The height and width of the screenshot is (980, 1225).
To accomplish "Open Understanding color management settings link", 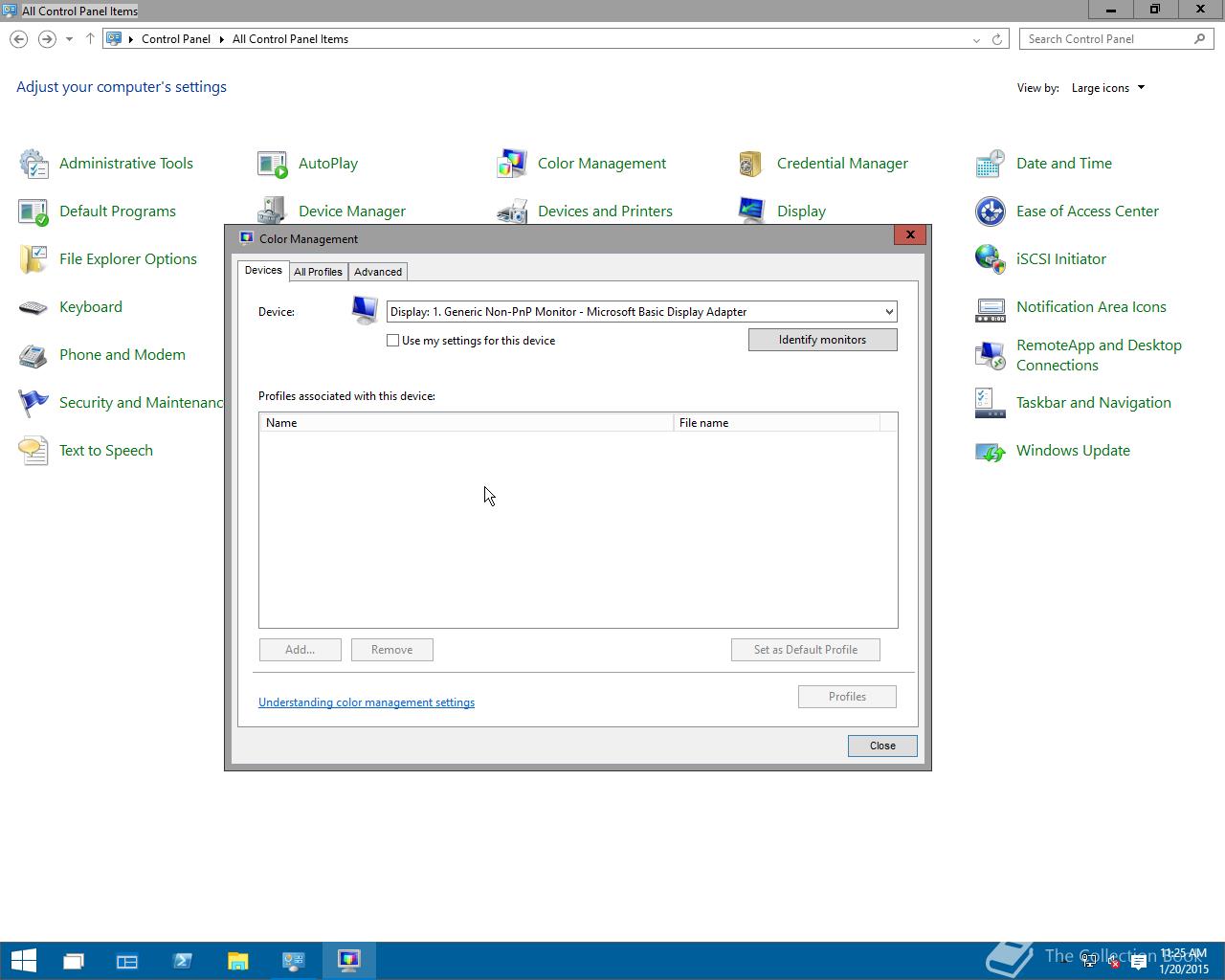I will pos(367,702).
